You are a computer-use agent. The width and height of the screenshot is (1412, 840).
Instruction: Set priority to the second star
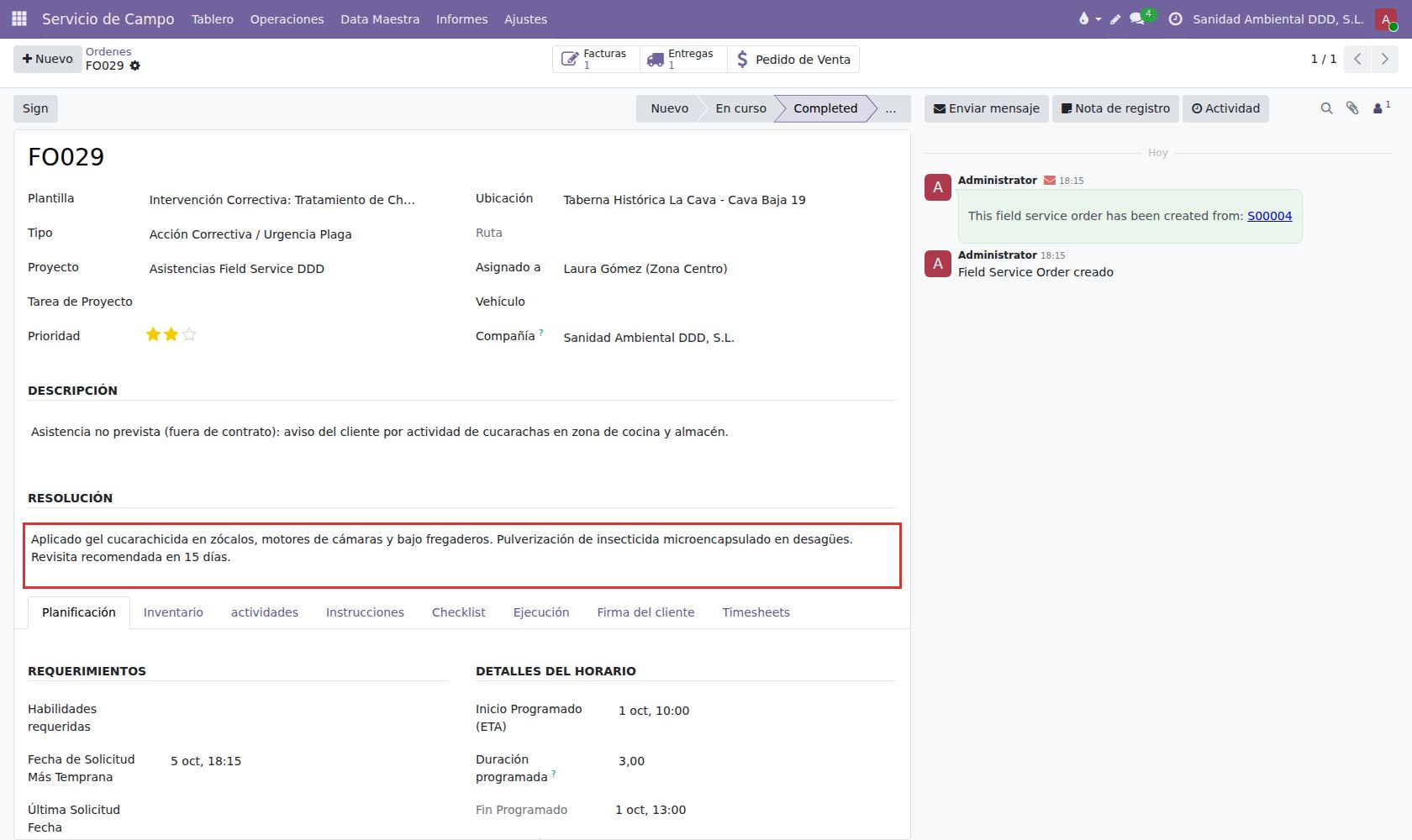pyautogui.click(x=171, y=334)
